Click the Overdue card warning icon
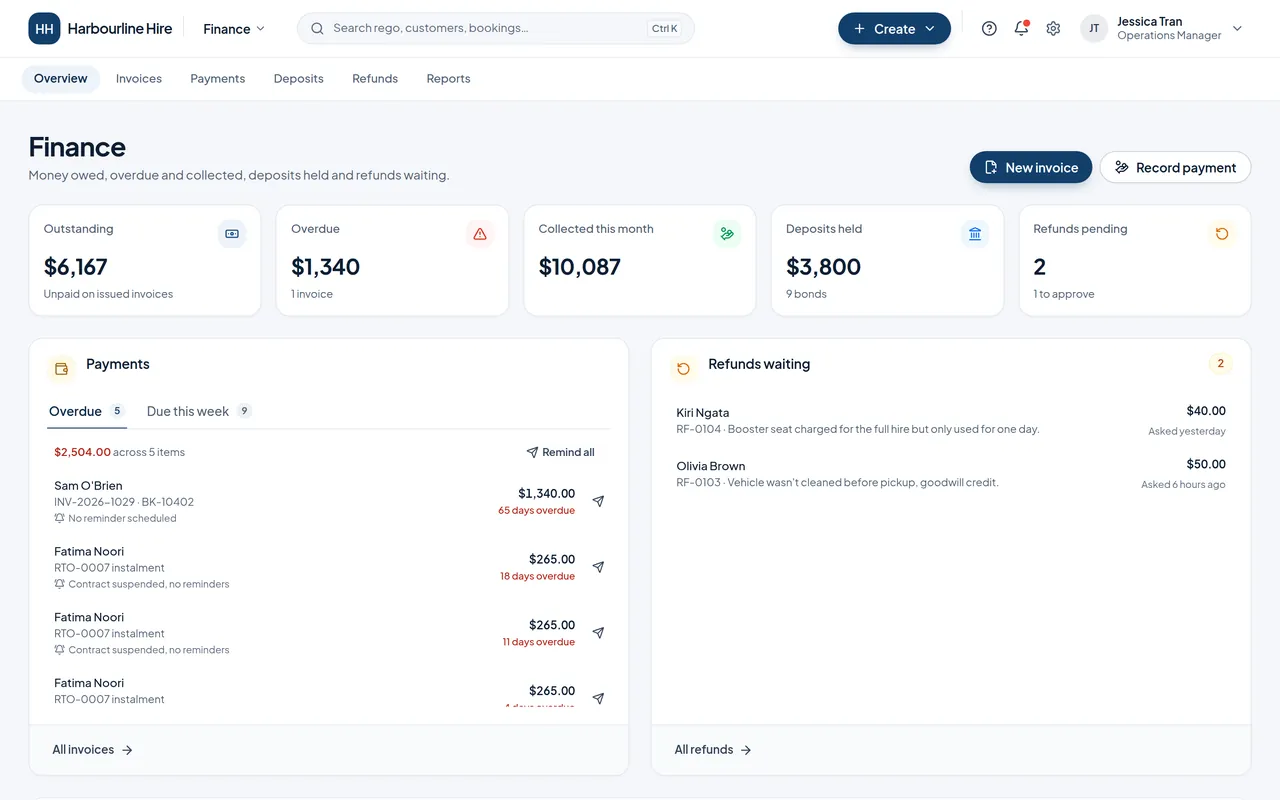Viewport: 1280px width, 800px height. (480, 234)
